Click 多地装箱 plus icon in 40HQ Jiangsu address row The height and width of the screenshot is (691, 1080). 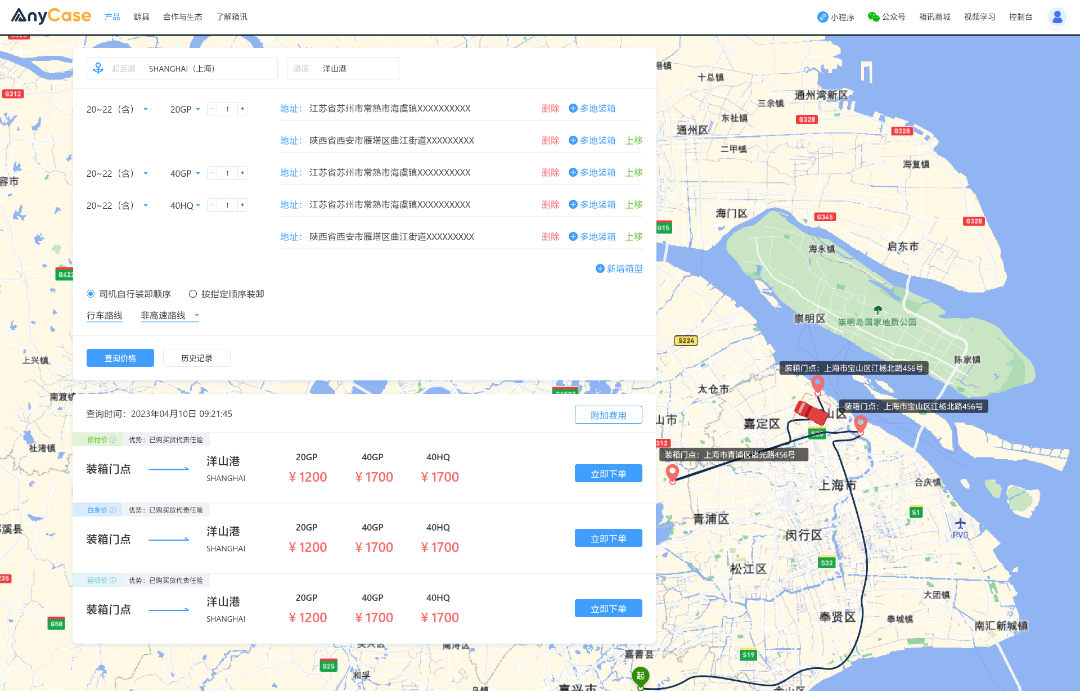pyautogui.click(x=572, y=205)
